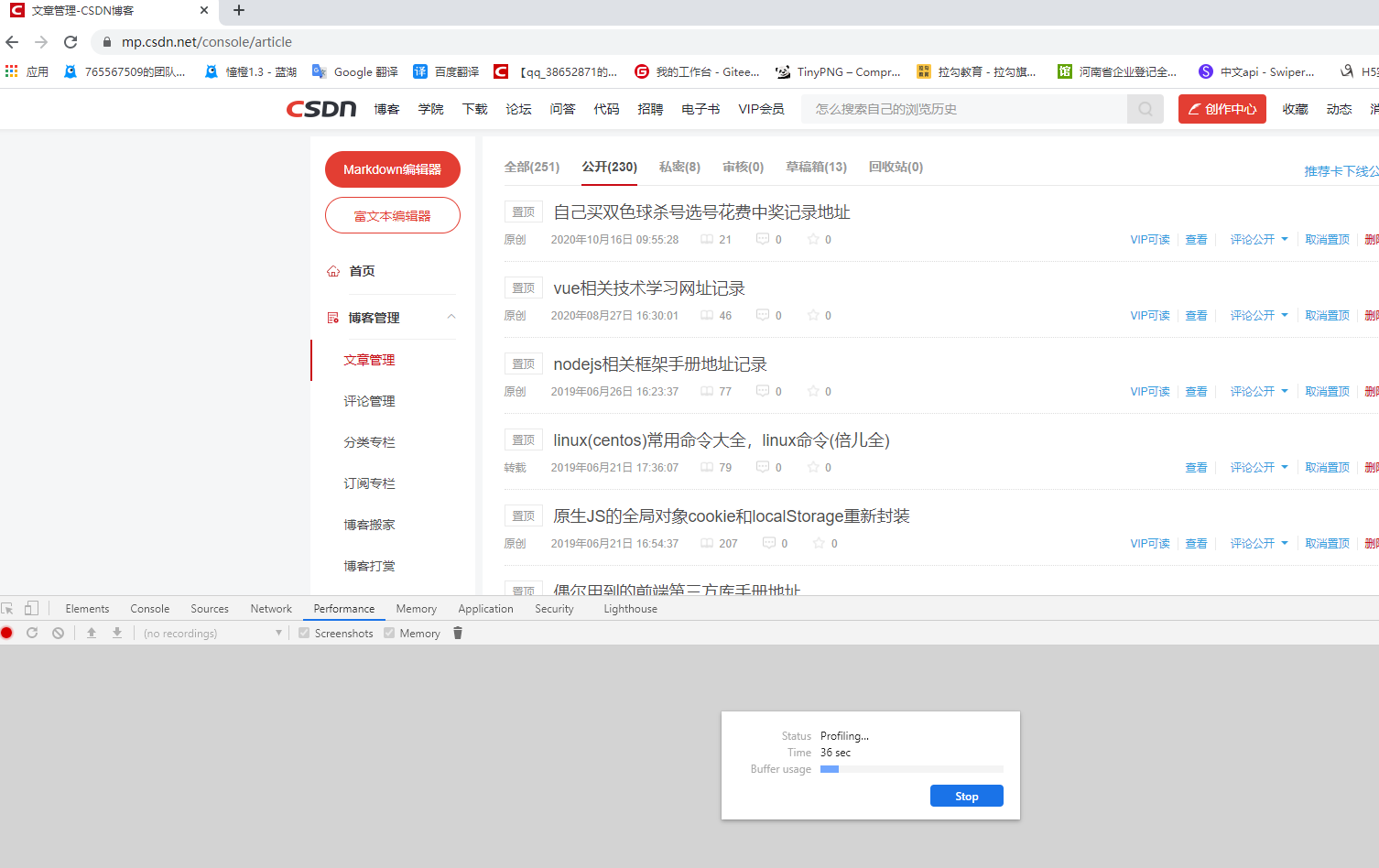The height and width of the screenshot is (868, 1379).
Task: Click the CSDN search magnifier icon
Action: (1145, 108)
